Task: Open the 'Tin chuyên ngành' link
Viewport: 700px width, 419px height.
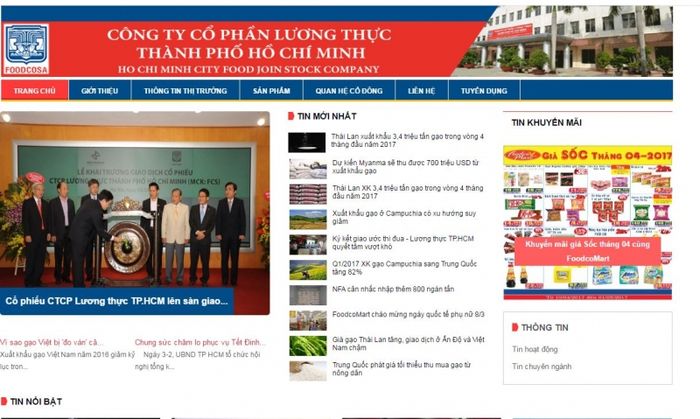Action: click(542, 366)
